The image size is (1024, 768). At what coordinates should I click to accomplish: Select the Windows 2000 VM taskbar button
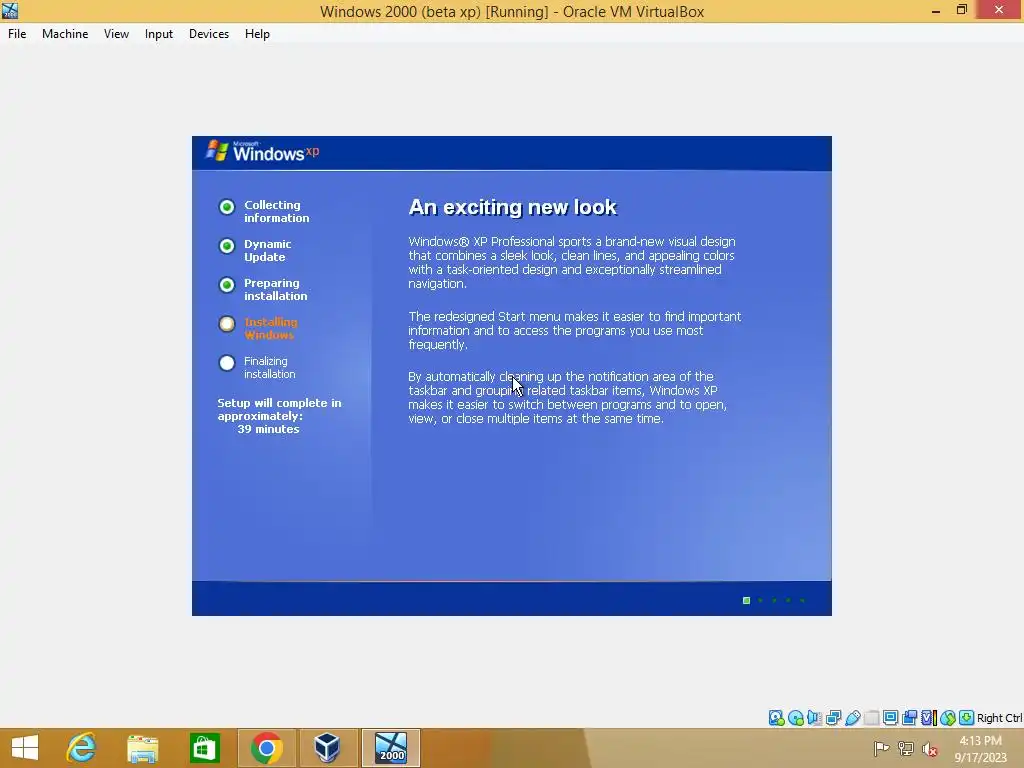coord(391,748)
